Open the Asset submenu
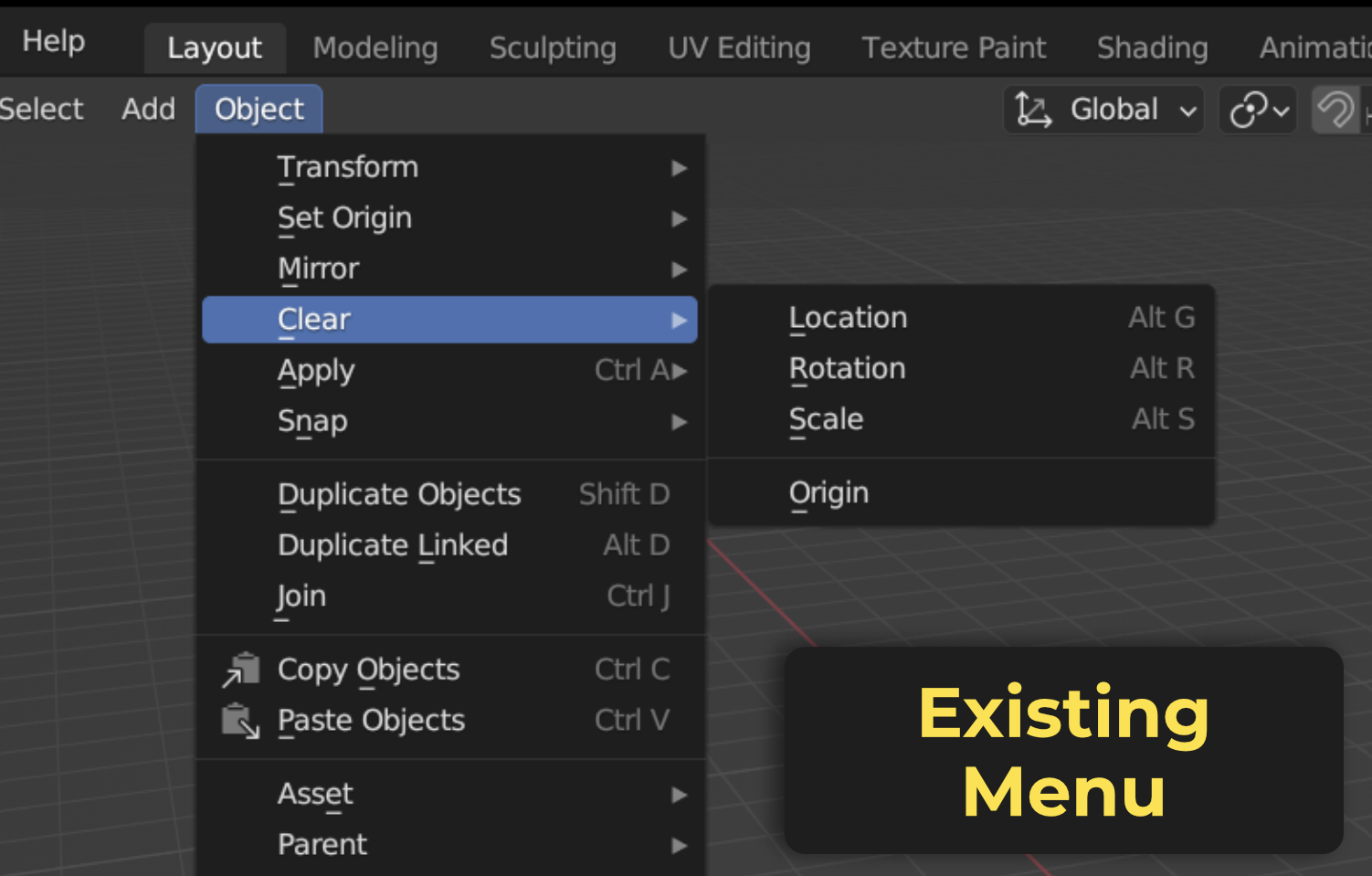The width and height of the screenshot is (1372, 876). click(x=450, y=794)
